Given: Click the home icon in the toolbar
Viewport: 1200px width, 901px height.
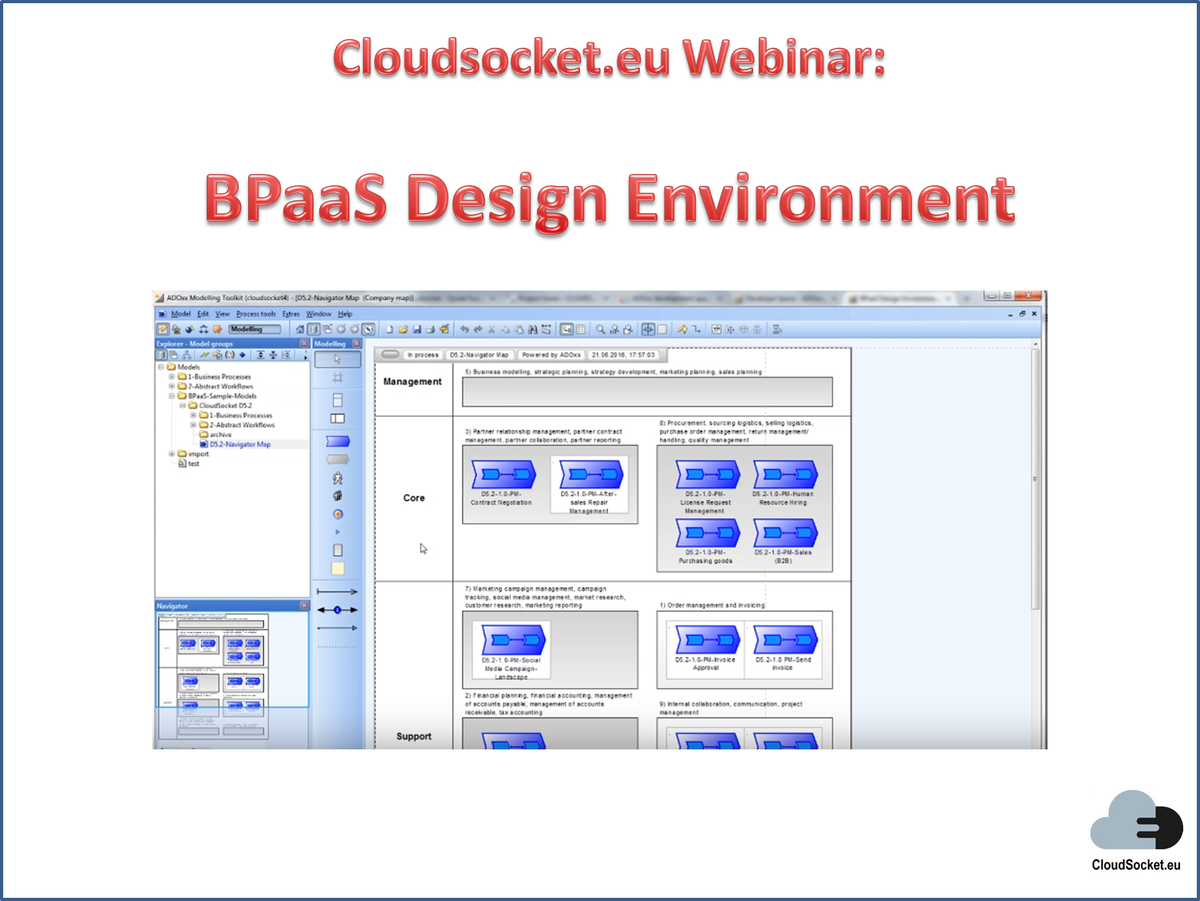Looking at the screenshot, I should click(x=301, y=328).
